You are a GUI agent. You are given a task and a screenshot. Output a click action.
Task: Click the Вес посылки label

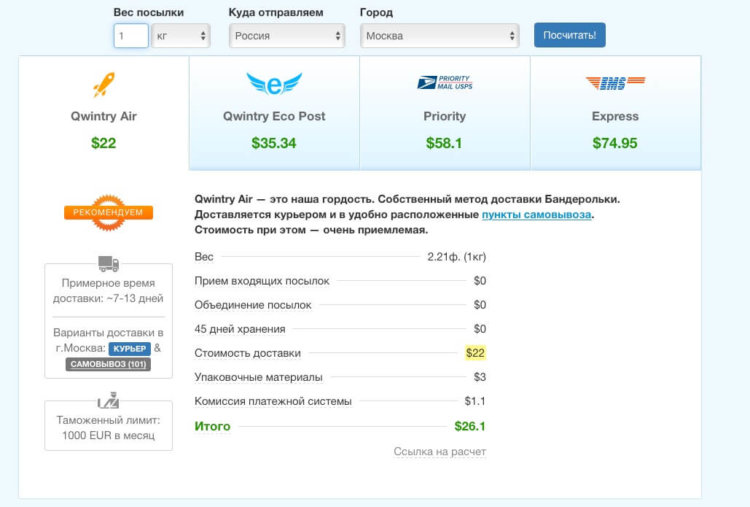[x=149, y=12]
